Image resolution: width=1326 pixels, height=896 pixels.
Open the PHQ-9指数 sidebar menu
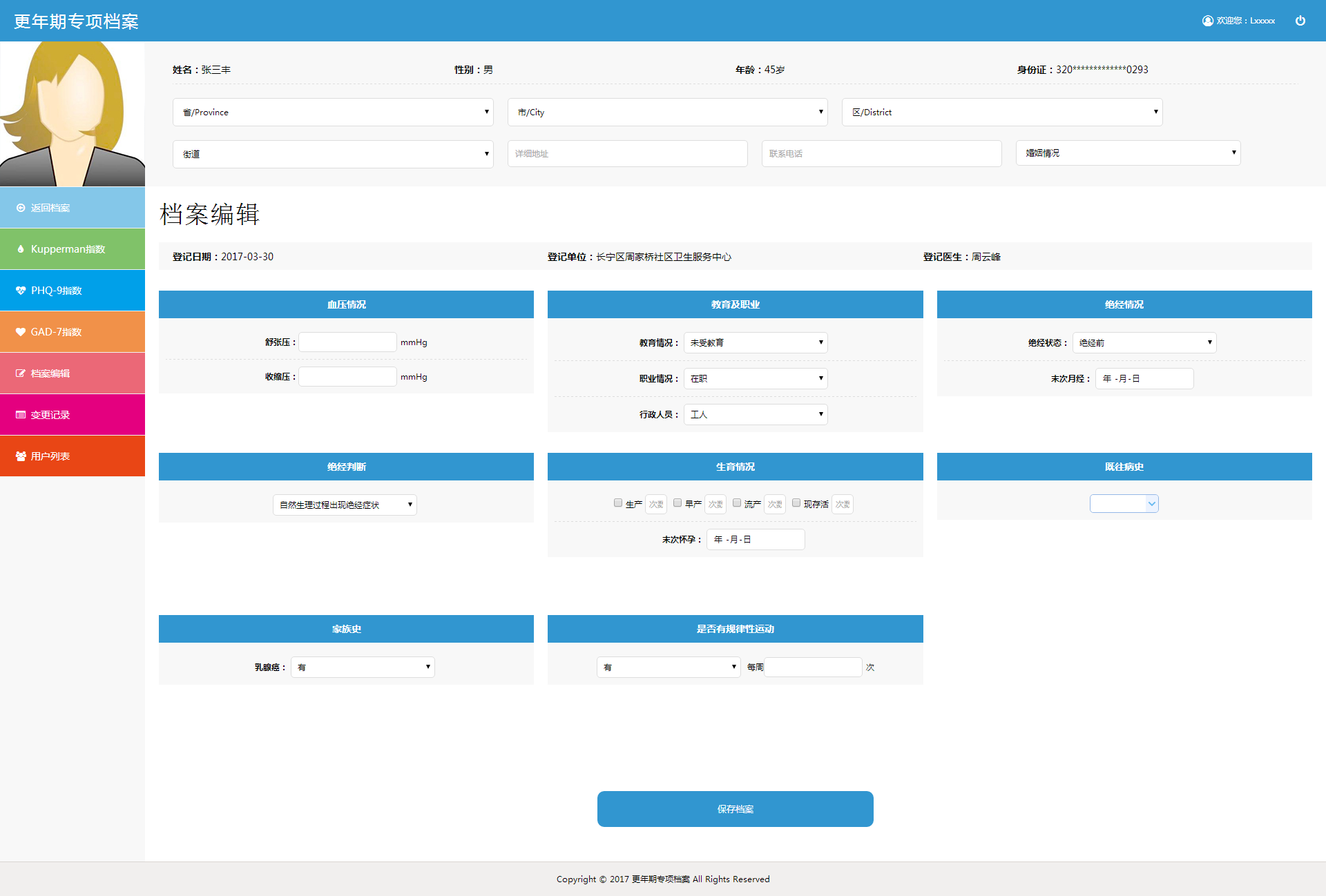click(73, 291)
